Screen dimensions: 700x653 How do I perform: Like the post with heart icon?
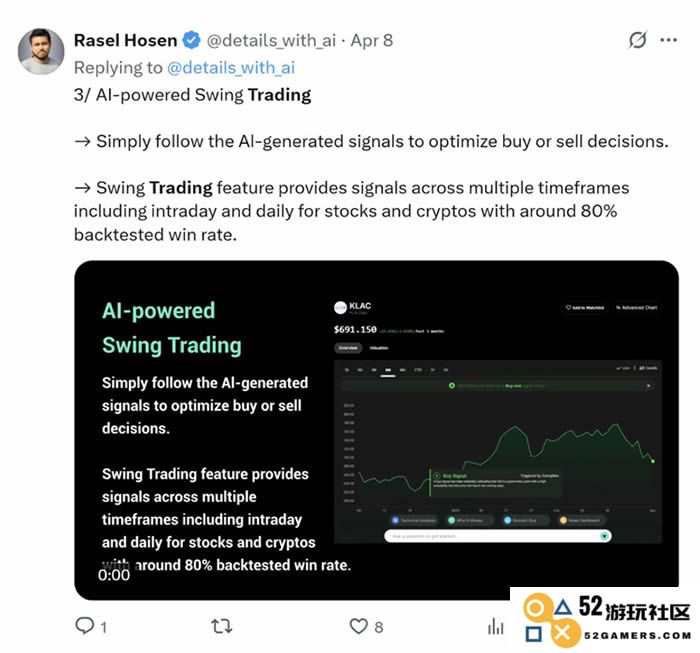click(358, 626)
